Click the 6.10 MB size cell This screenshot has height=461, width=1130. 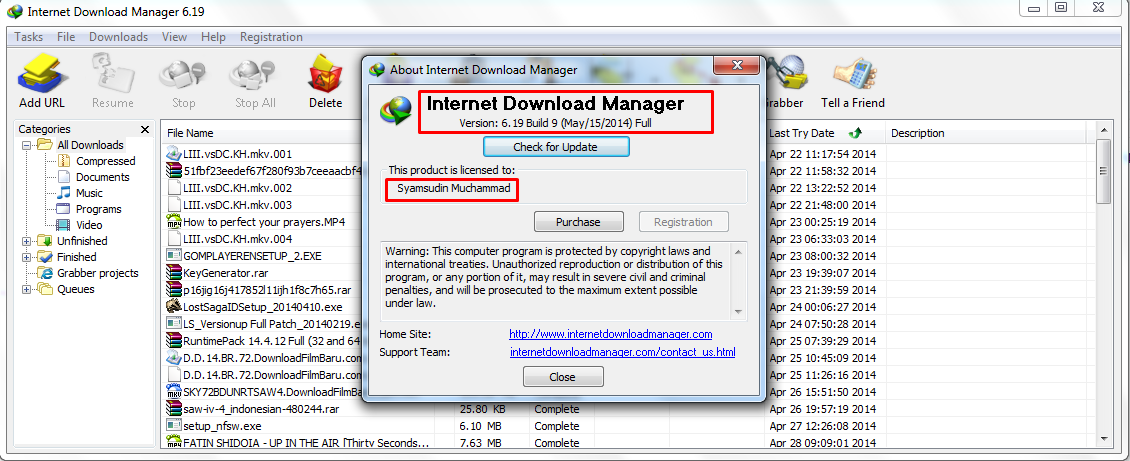[x=480, y=426]
